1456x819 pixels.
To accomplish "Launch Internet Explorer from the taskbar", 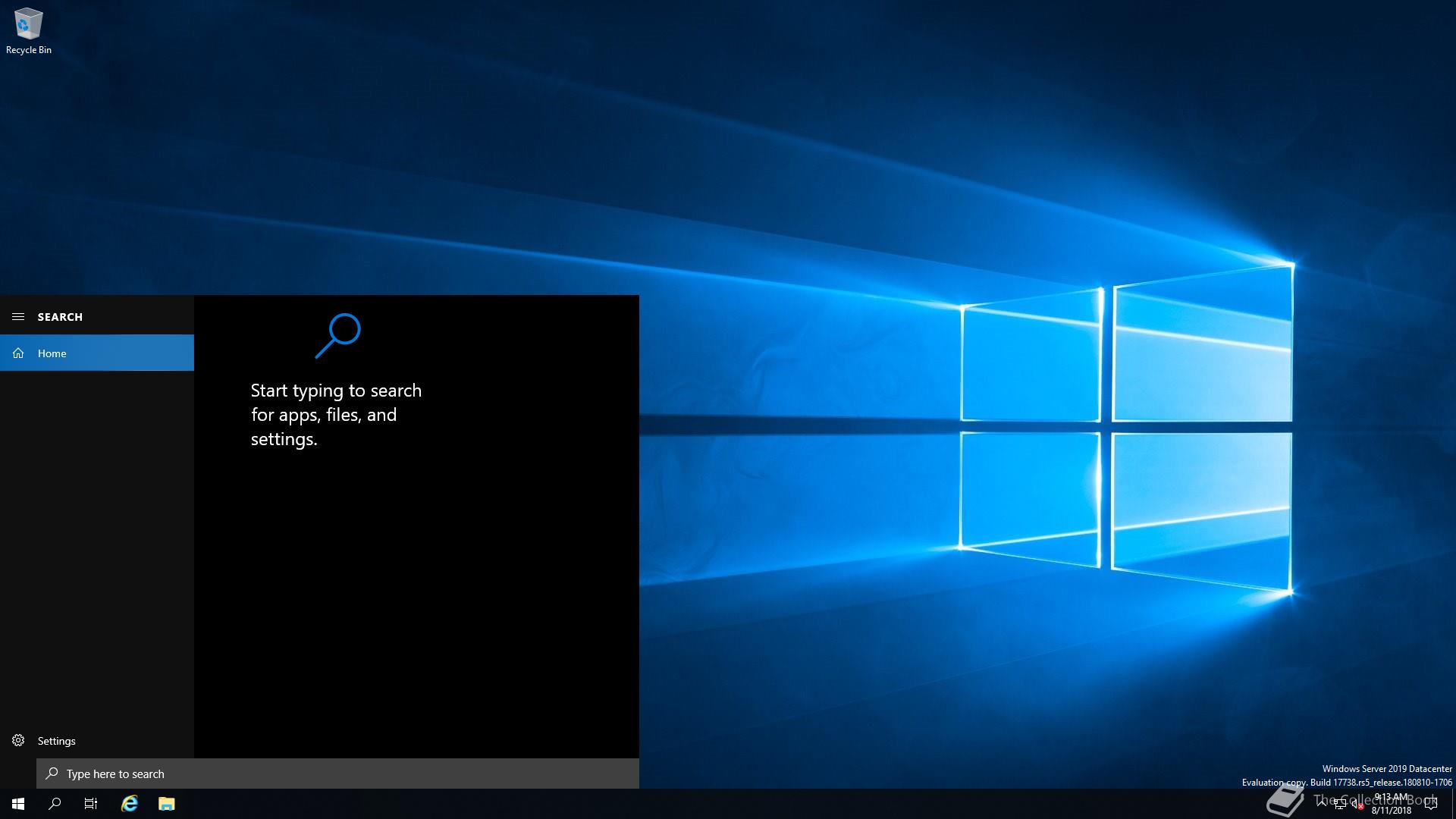I will [x=130, y=804].
